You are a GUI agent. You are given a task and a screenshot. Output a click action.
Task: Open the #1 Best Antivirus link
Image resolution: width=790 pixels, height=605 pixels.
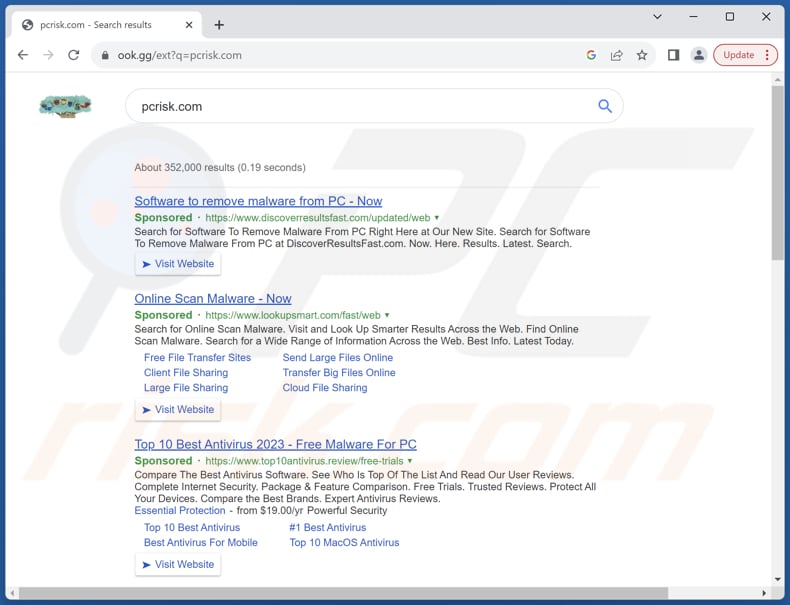tap(327, 527)
